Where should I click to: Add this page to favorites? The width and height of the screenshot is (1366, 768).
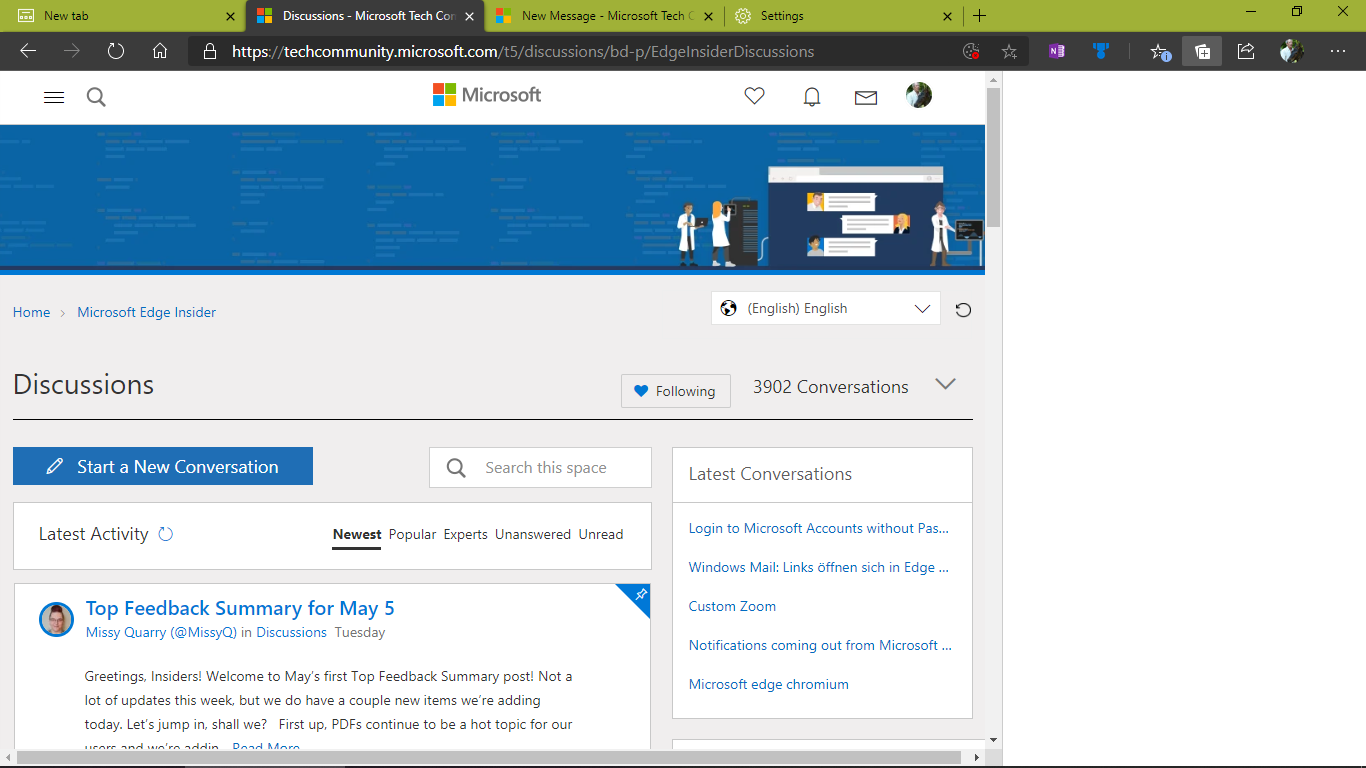coord(1010,51)
